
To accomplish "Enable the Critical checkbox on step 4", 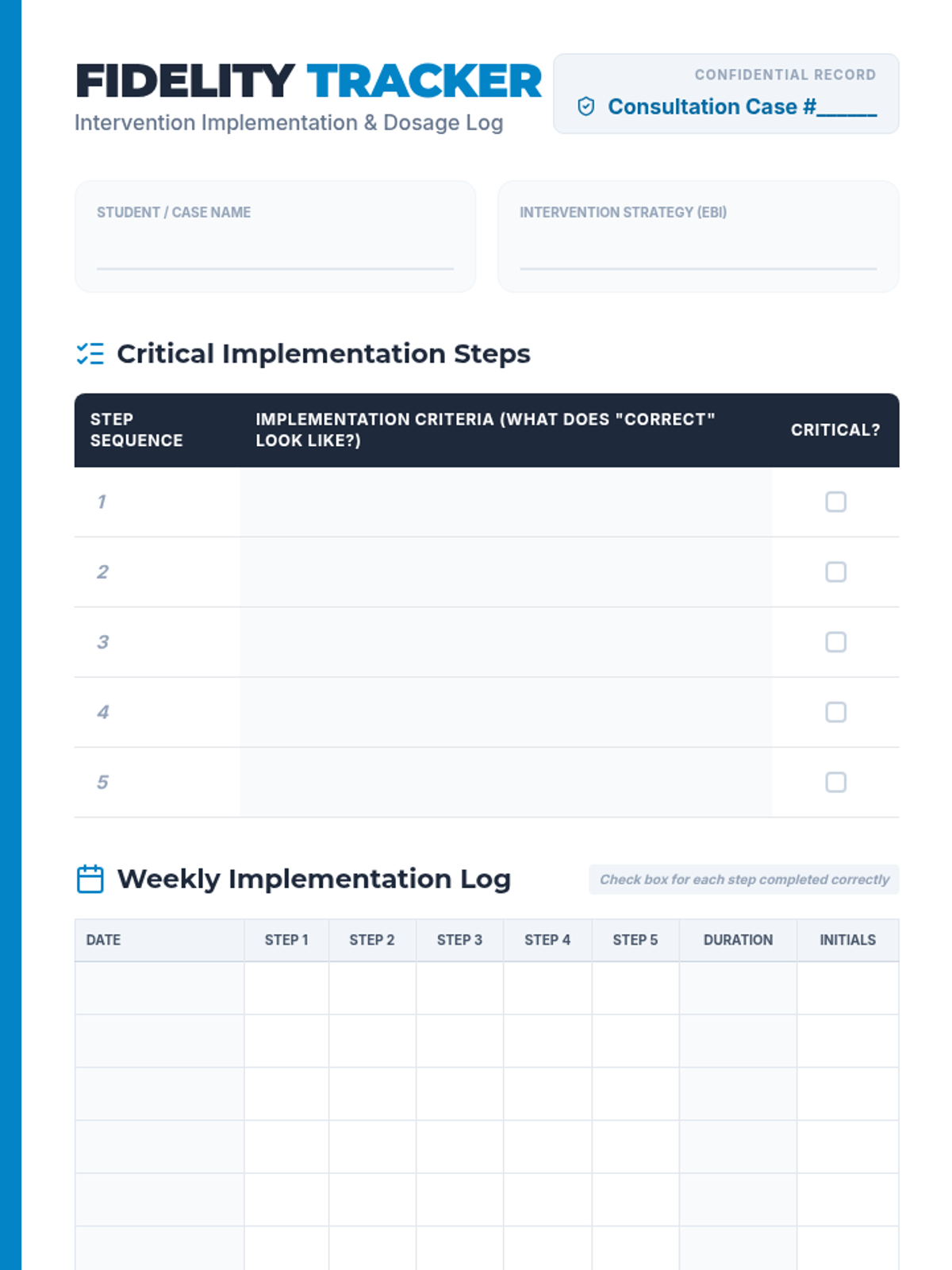I will [835, 712].
